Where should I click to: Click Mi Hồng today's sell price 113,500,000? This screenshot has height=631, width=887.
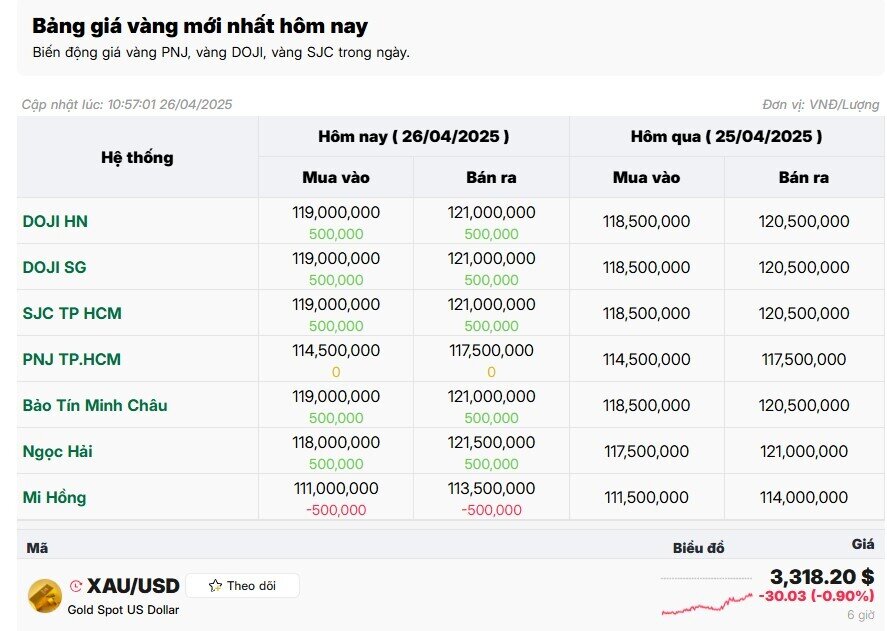point(491,488)
